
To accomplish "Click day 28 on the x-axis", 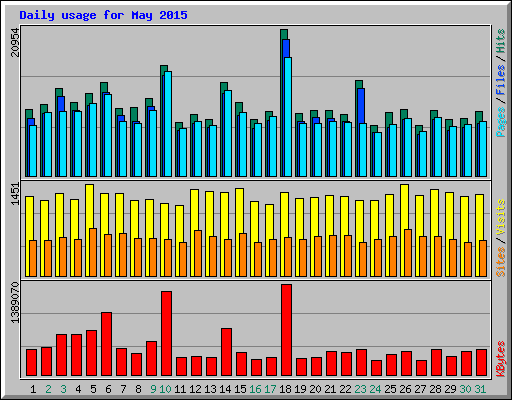I will [435, 389].
